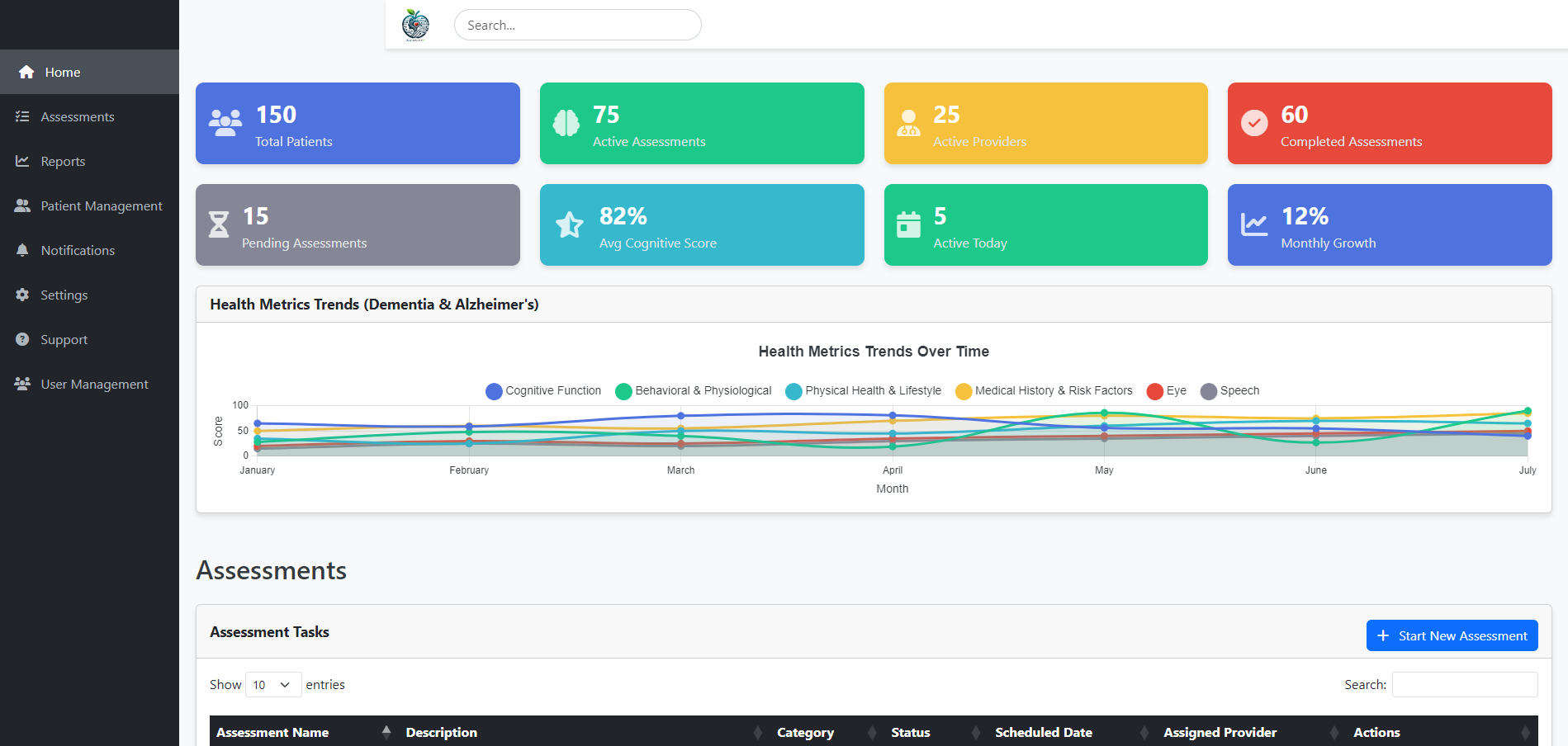Click the brain-apple logo in header
Viewport: 1568px width, 746px height.
click(415, 25)
